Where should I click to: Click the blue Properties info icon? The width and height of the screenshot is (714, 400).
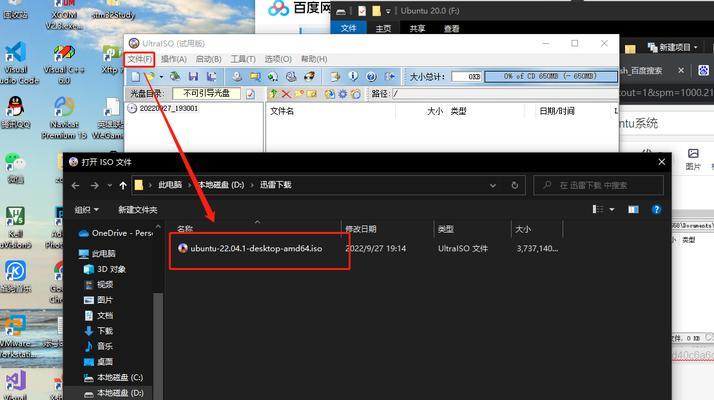(353, 76)
